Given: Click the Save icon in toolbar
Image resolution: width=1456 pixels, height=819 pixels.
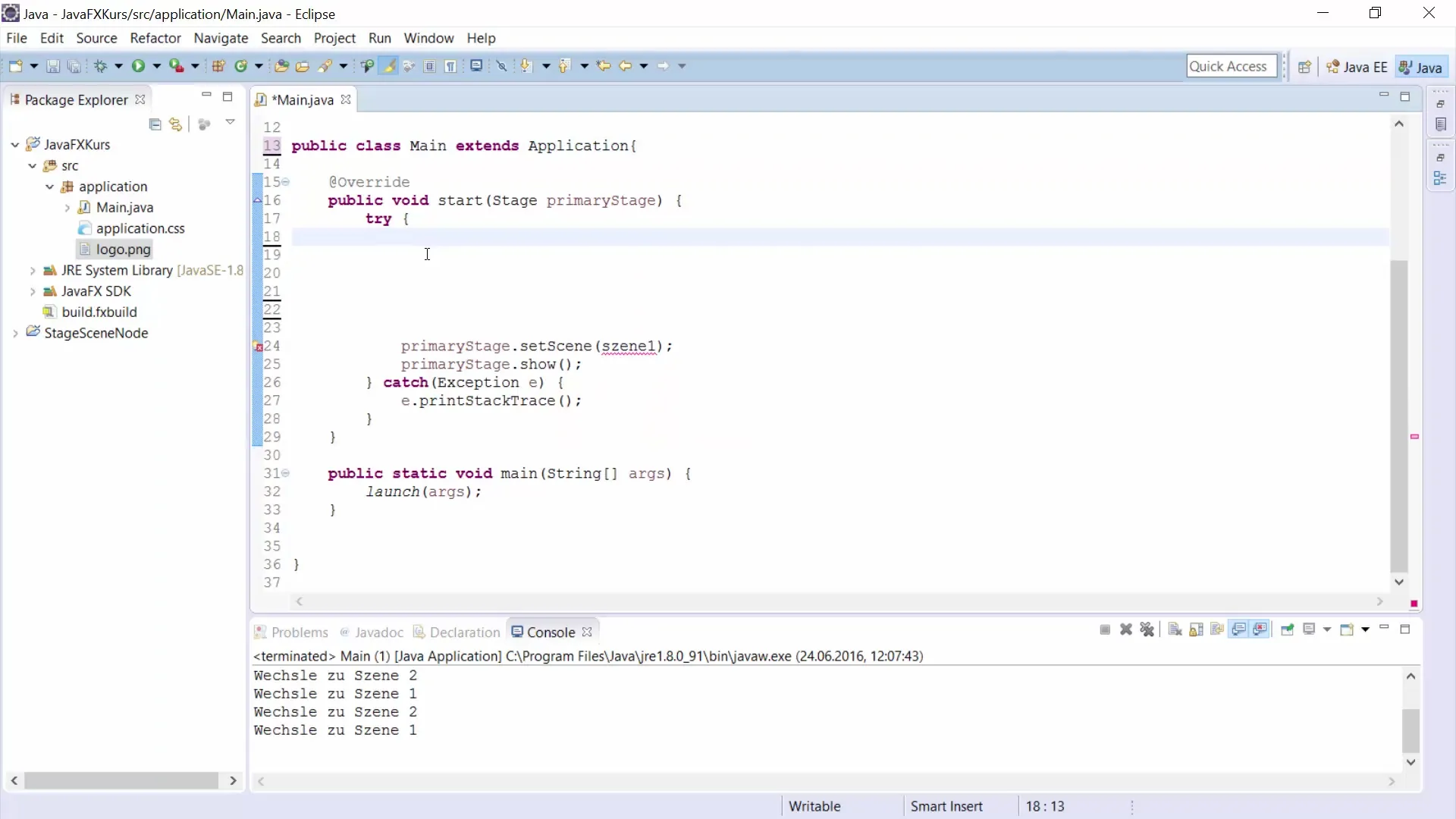Looking at the screenshot, I should 53,66.
